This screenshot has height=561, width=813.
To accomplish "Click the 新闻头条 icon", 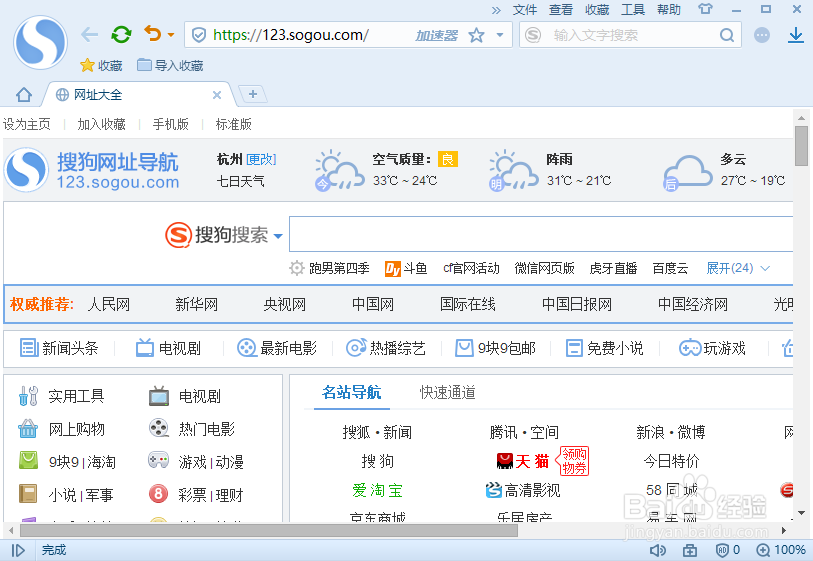I will pyautogui.click(x=29, y=347).
